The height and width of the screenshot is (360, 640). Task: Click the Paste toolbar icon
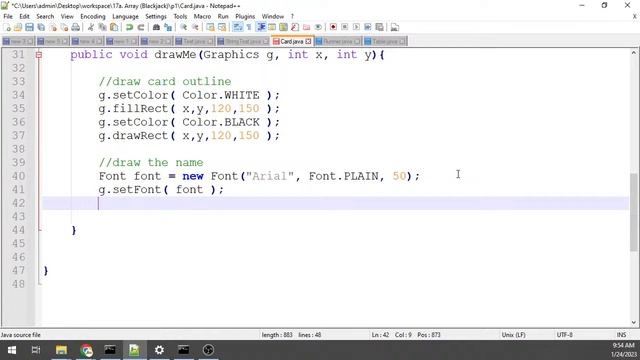[x=114, y=27]
